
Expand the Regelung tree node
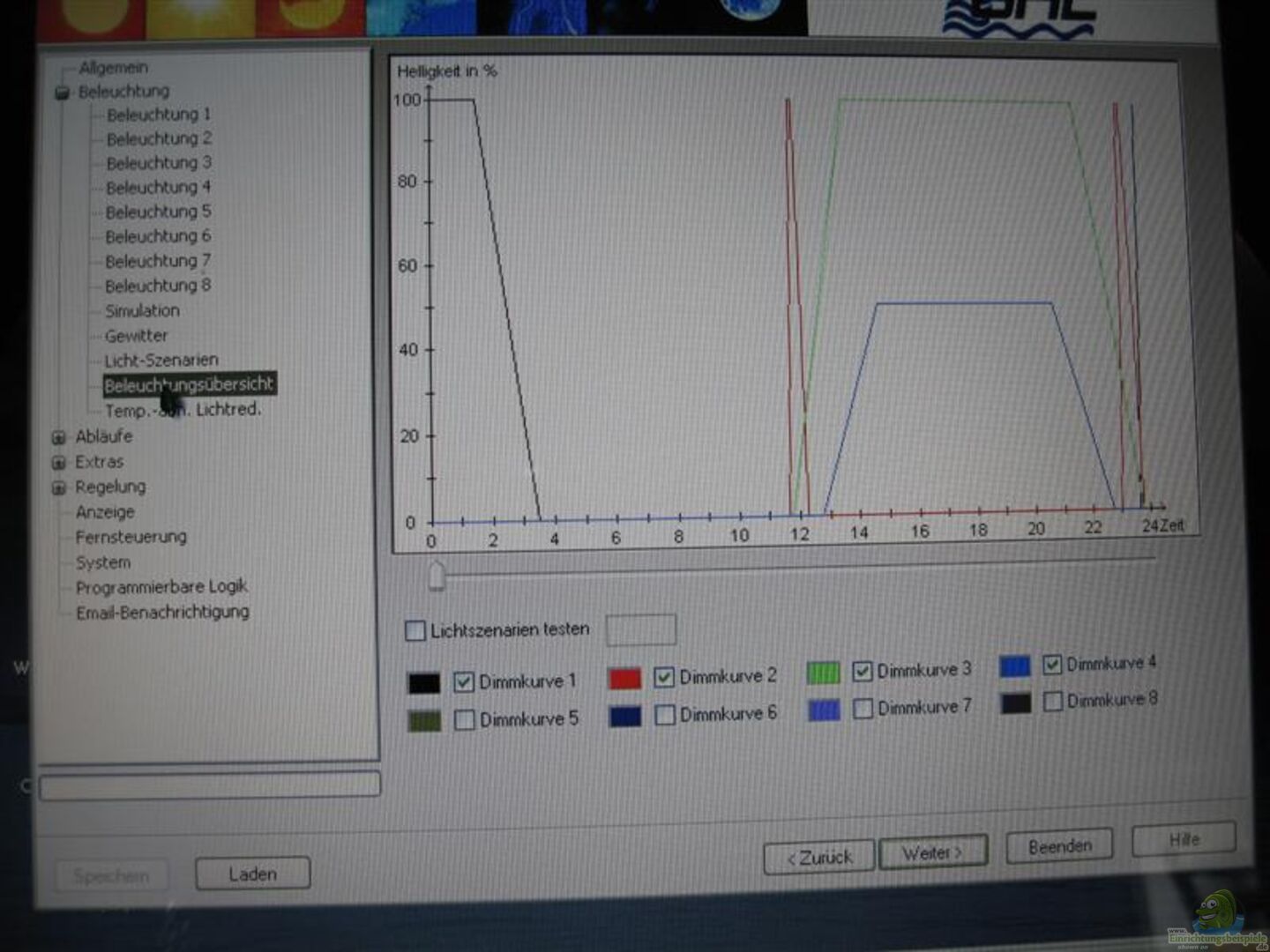point(59,487)
